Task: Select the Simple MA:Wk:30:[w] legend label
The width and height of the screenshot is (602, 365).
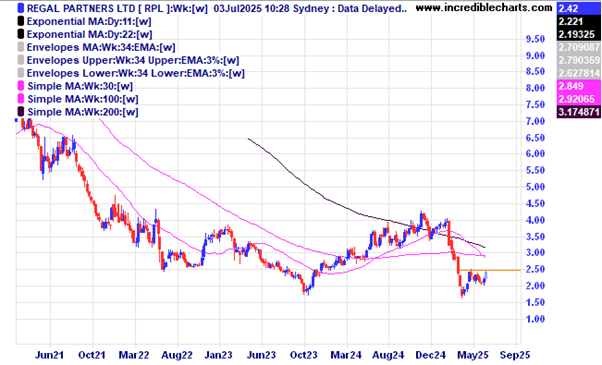Action: [x=80, y=86]
